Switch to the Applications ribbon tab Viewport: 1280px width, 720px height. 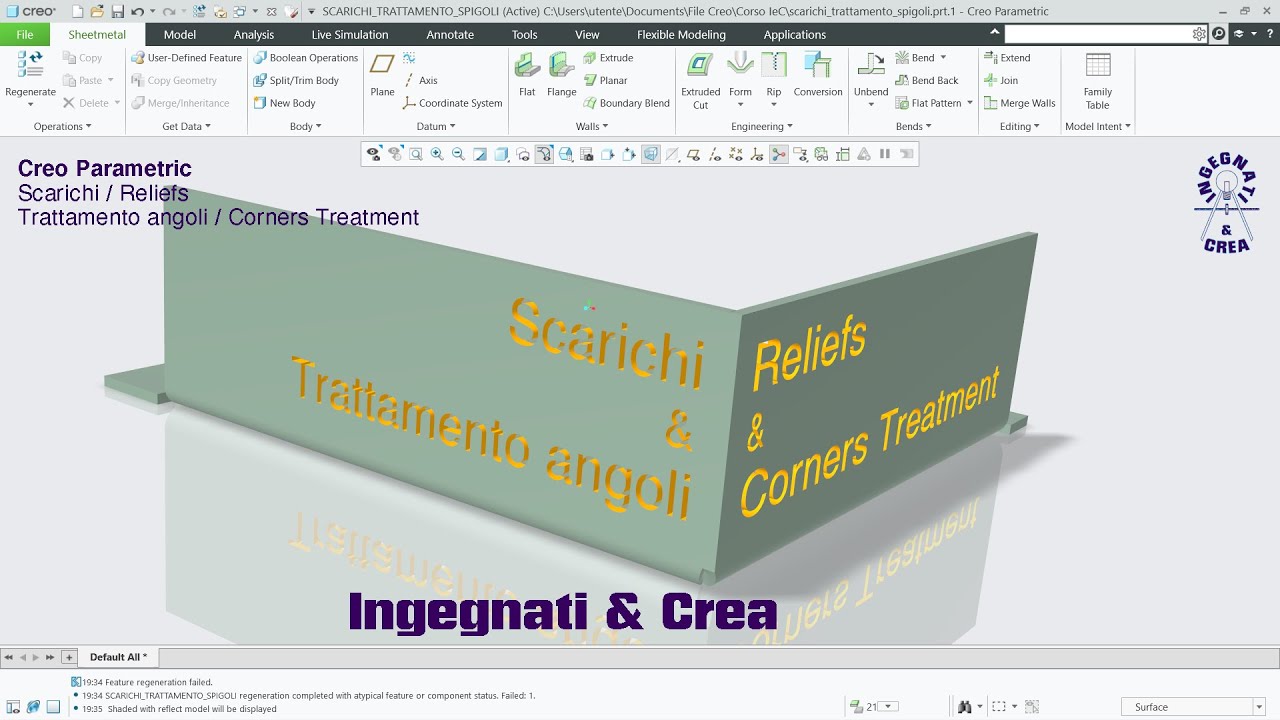point(795,34)
